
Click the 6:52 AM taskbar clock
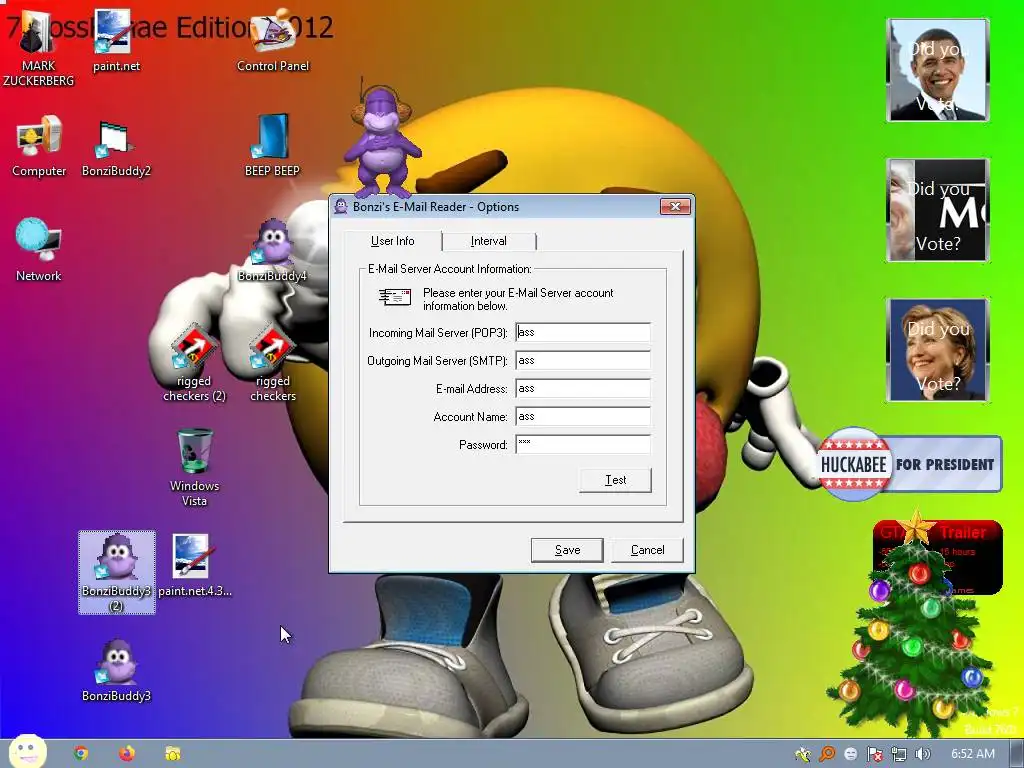pyautogui.click(x=972, y=754)
